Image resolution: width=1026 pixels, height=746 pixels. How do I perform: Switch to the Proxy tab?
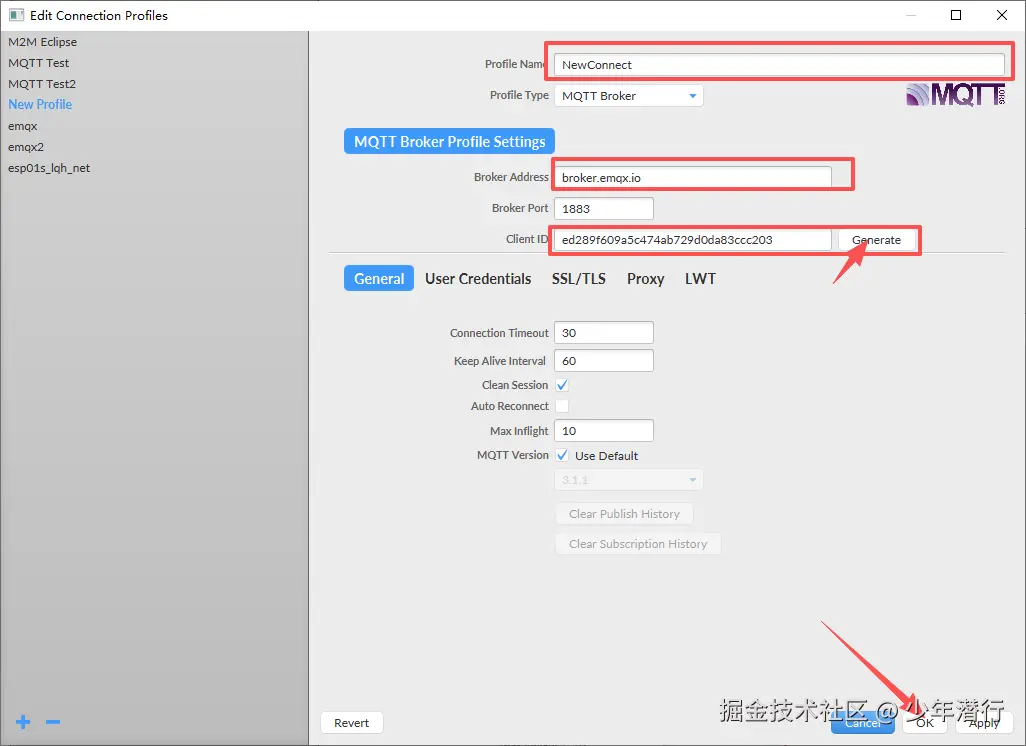click(x=645, y=279)
